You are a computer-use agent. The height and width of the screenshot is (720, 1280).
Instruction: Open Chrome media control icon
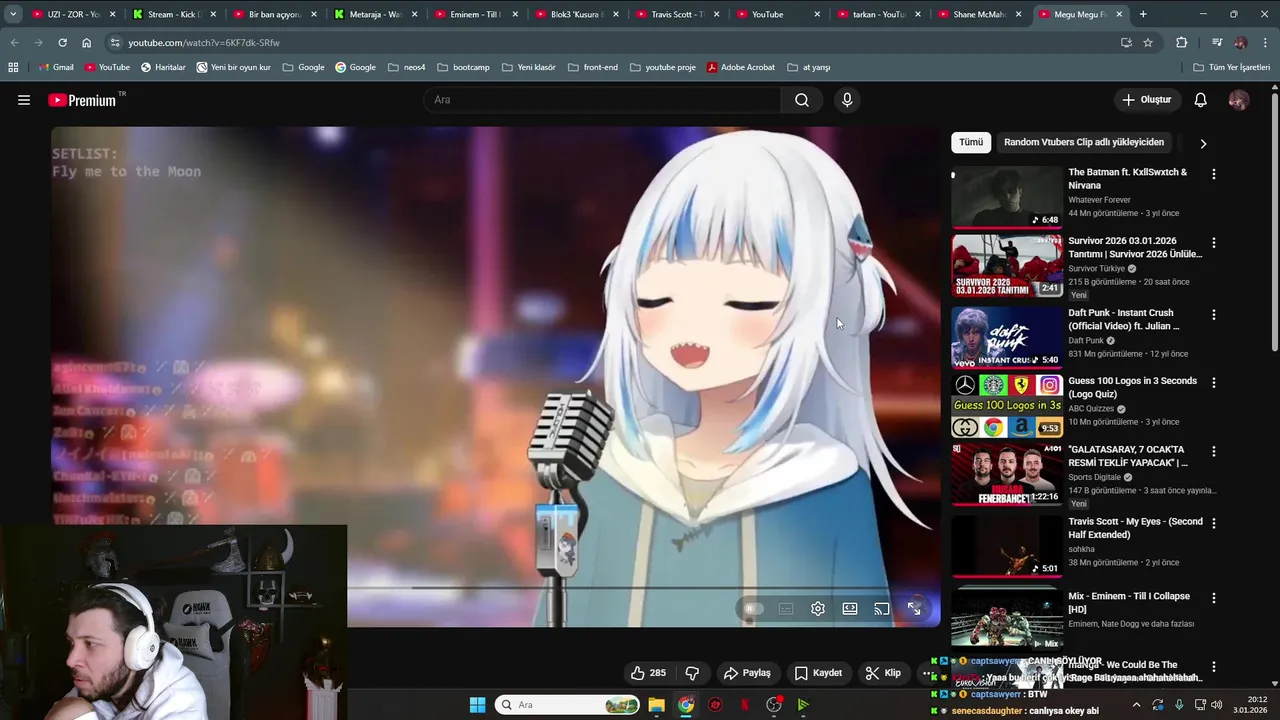(x=1217, y=43)
